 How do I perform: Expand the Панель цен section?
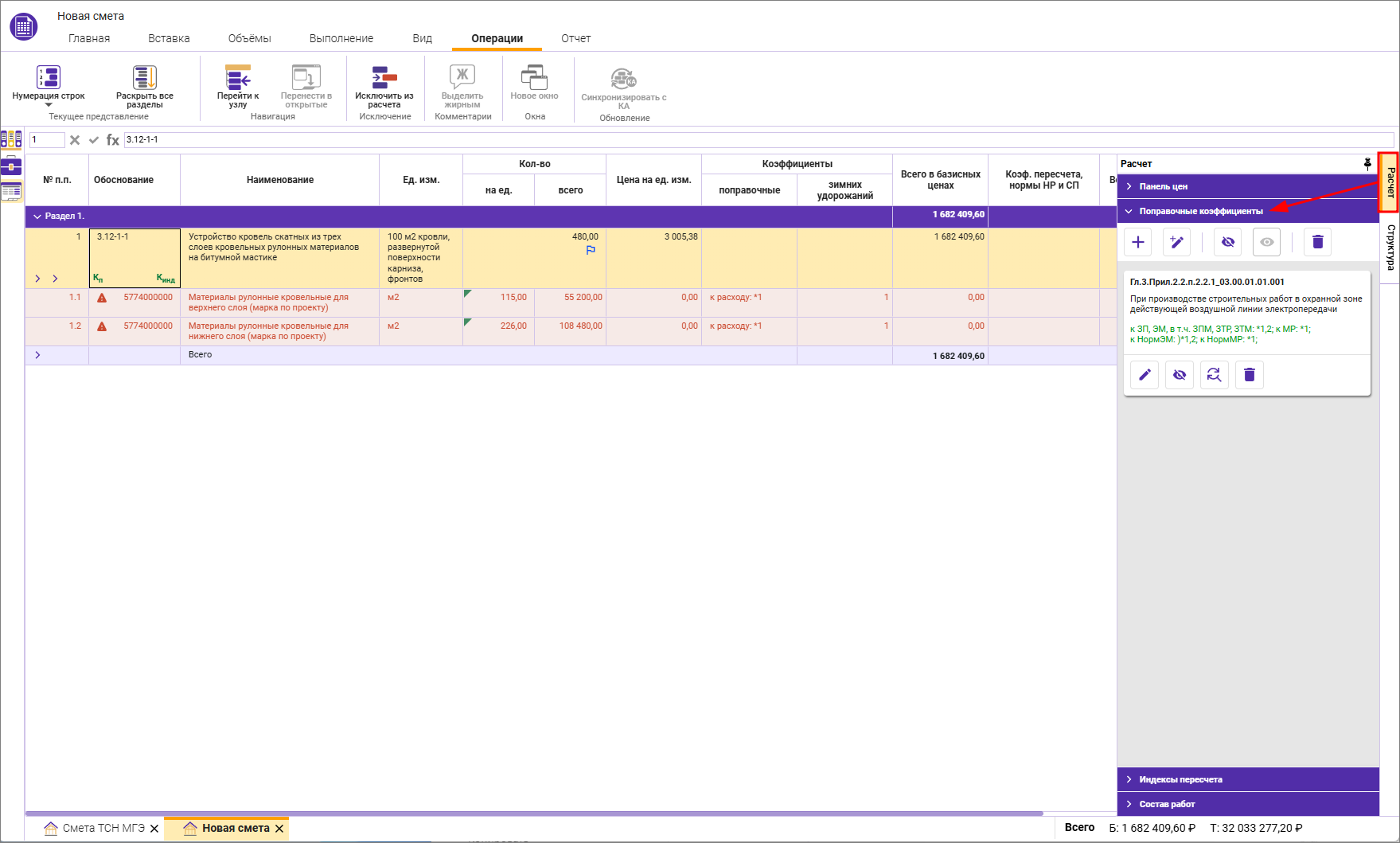click(x=1163, y=186)
